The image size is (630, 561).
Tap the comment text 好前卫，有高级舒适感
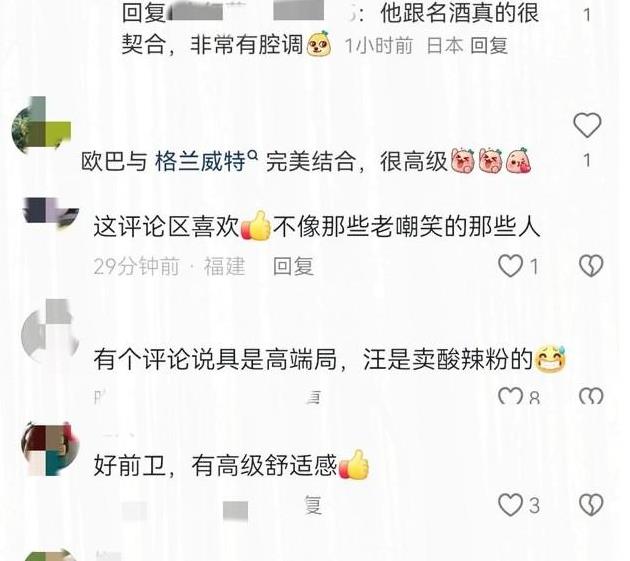coord(215,466)
